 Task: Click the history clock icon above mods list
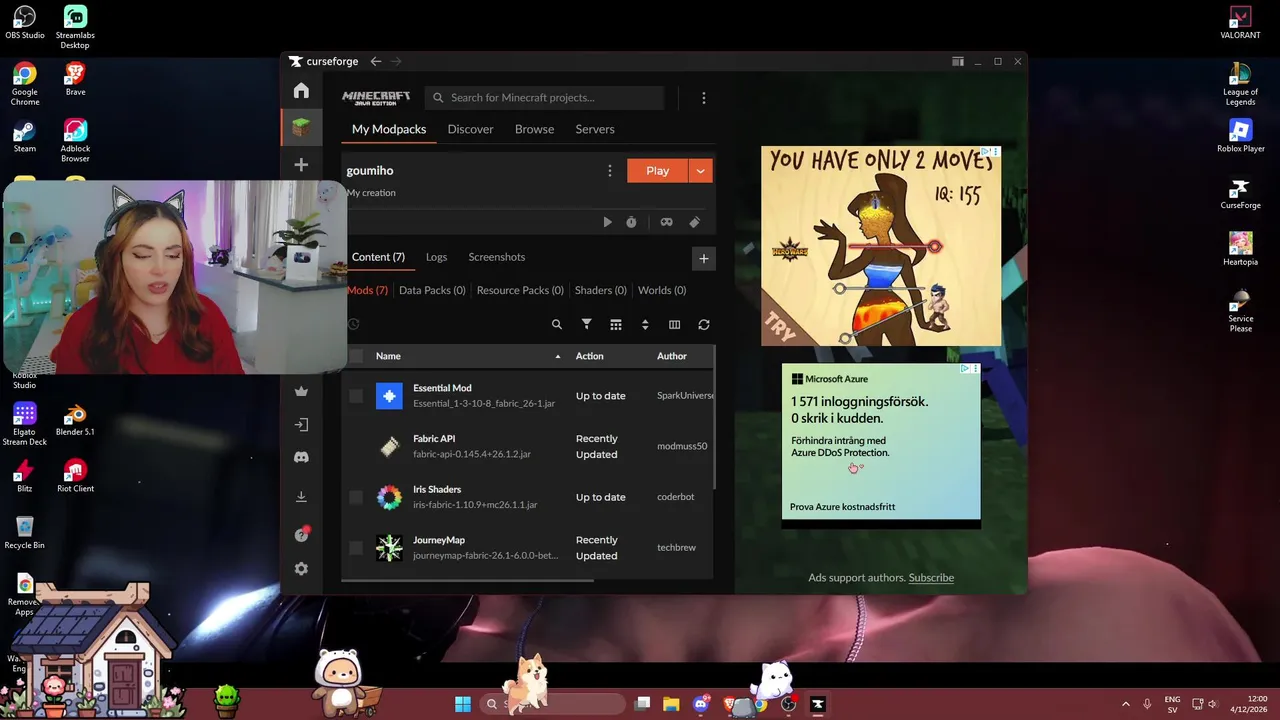[x=353, y=324]
